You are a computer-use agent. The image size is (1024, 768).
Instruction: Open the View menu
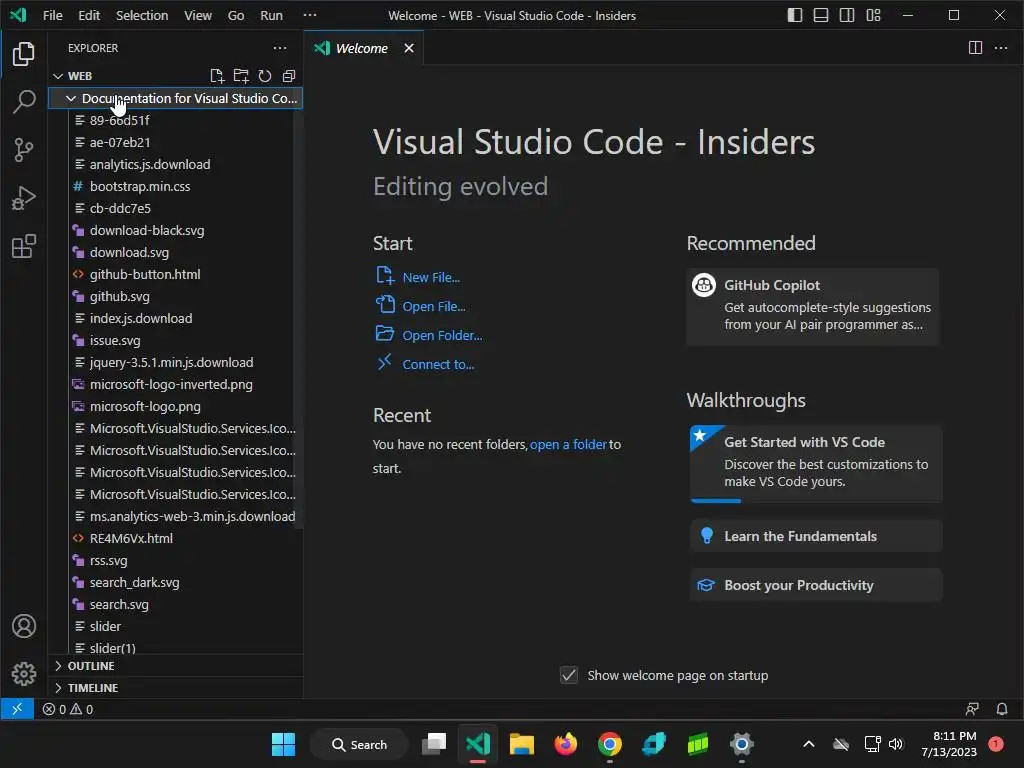(x=198, y=15)
